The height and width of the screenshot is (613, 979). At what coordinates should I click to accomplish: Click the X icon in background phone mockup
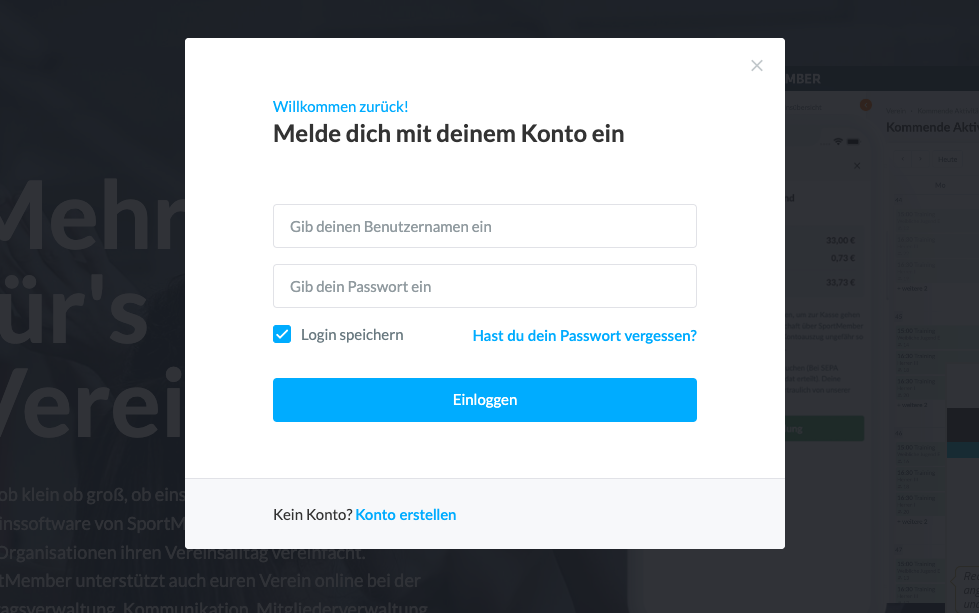pyautogui.click(x=856, y=165)
